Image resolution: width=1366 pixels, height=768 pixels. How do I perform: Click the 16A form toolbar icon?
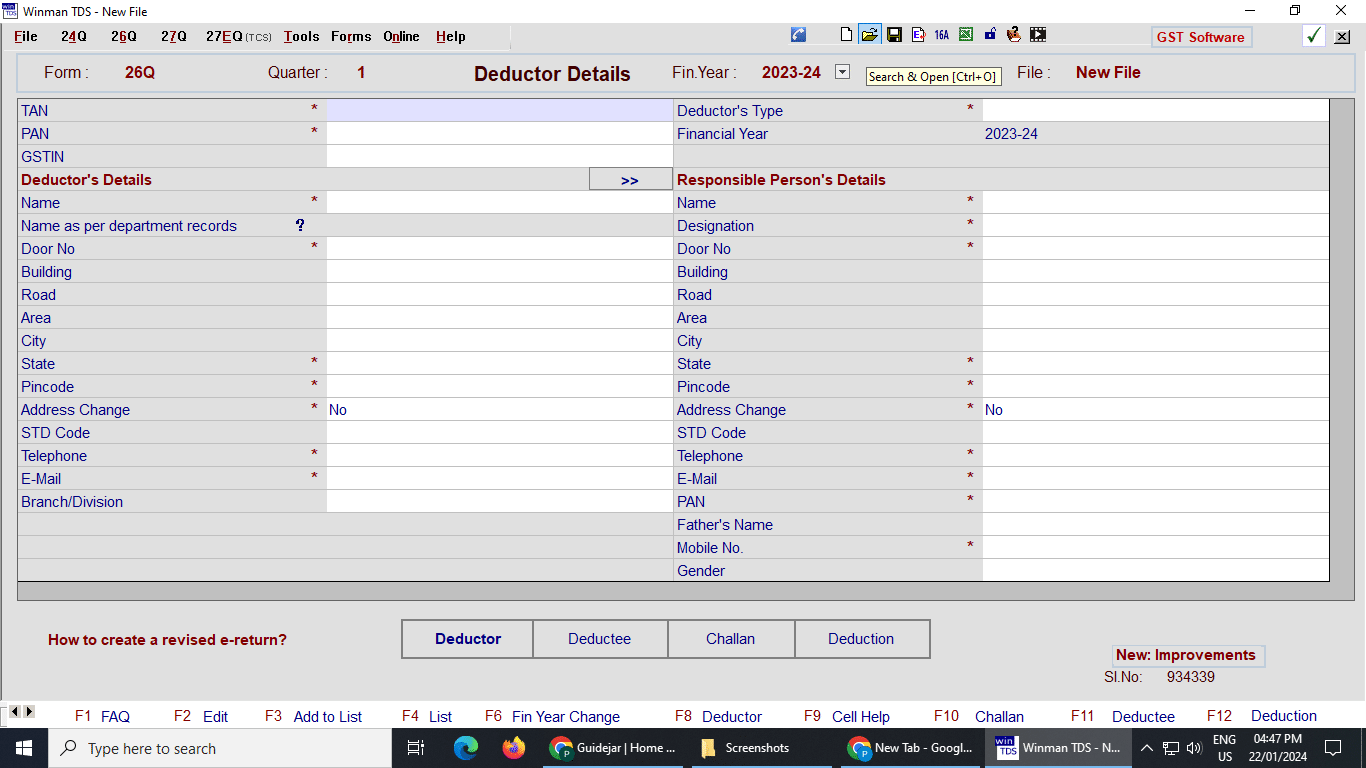click(941, 35)
